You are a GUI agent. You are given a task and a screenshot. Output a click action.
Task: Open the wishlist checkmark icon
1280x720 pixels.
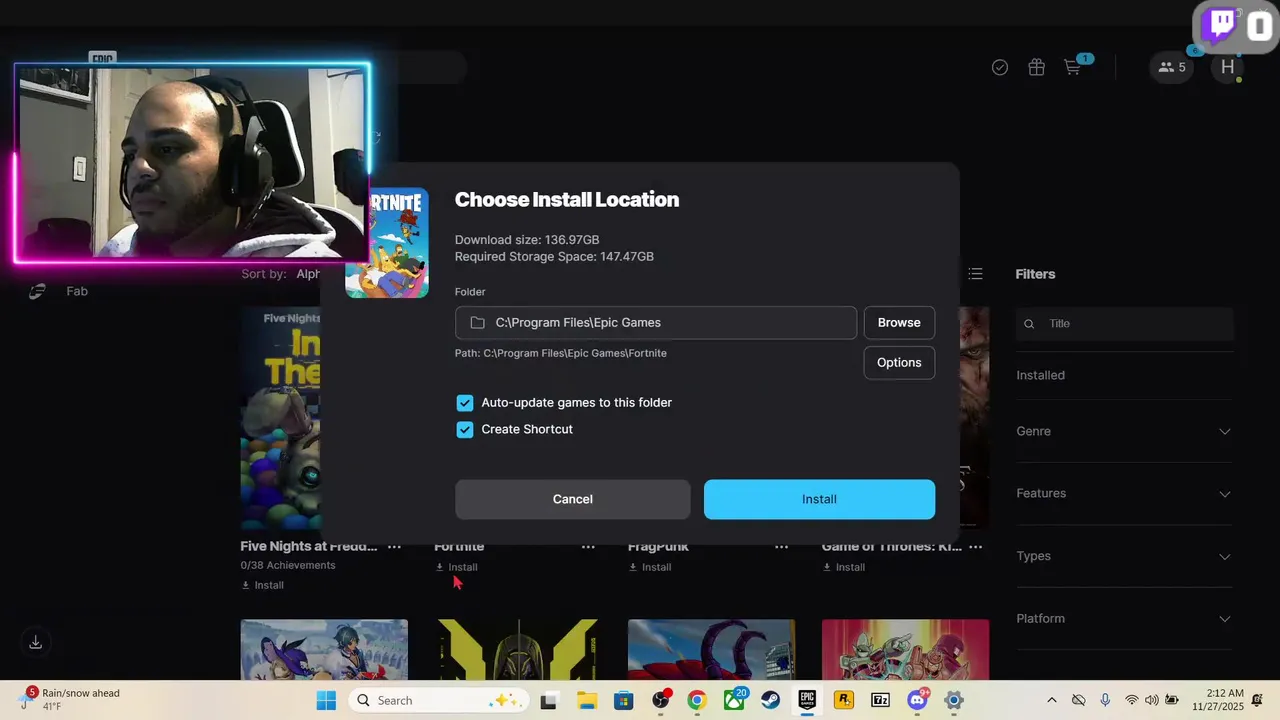coord(1000,67)
